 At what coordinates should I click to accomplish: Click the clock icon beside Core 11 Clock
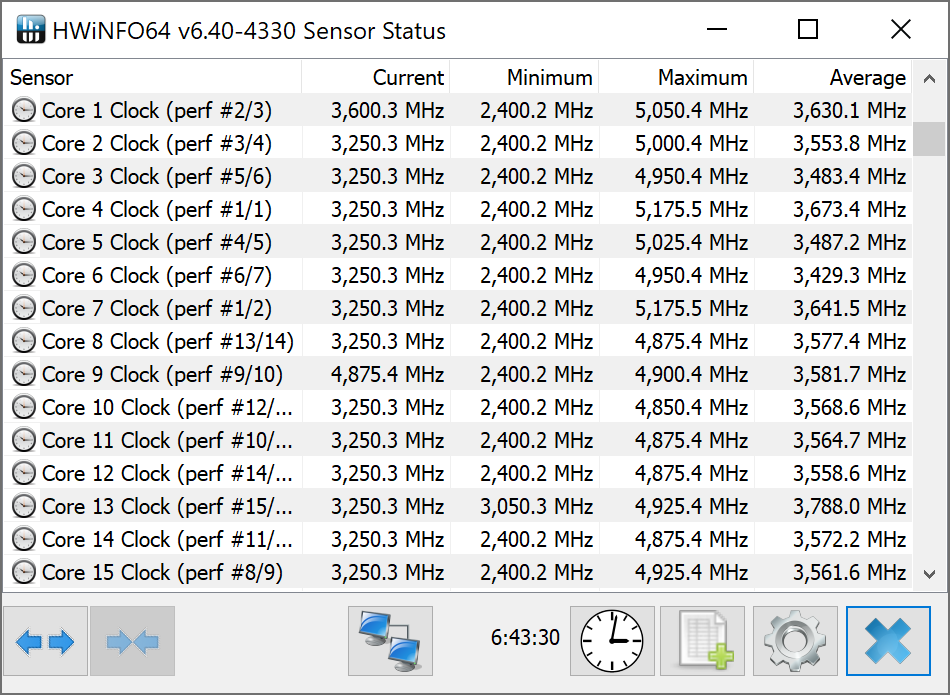pos(24,441)
